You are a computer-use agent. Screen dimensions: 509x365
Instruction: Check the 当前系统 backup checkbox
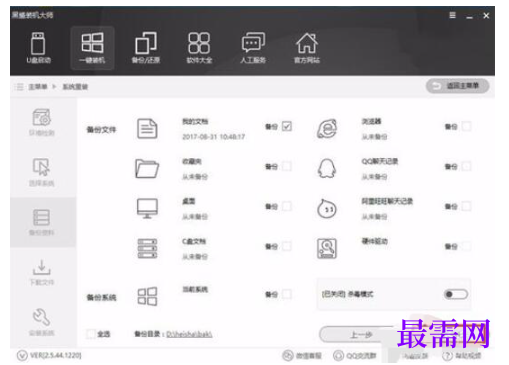tap(287, 294)
